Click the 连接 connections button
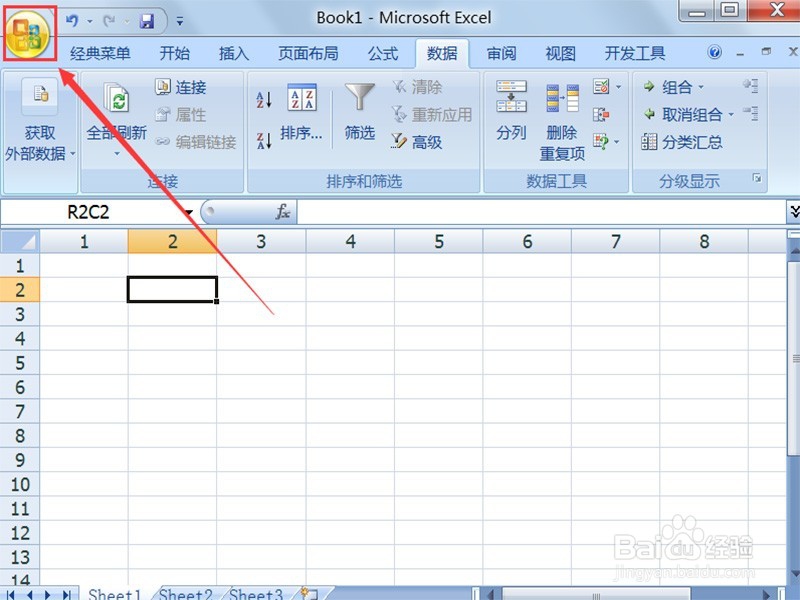This screenshot has width=800, height=600. click(181, 87)
